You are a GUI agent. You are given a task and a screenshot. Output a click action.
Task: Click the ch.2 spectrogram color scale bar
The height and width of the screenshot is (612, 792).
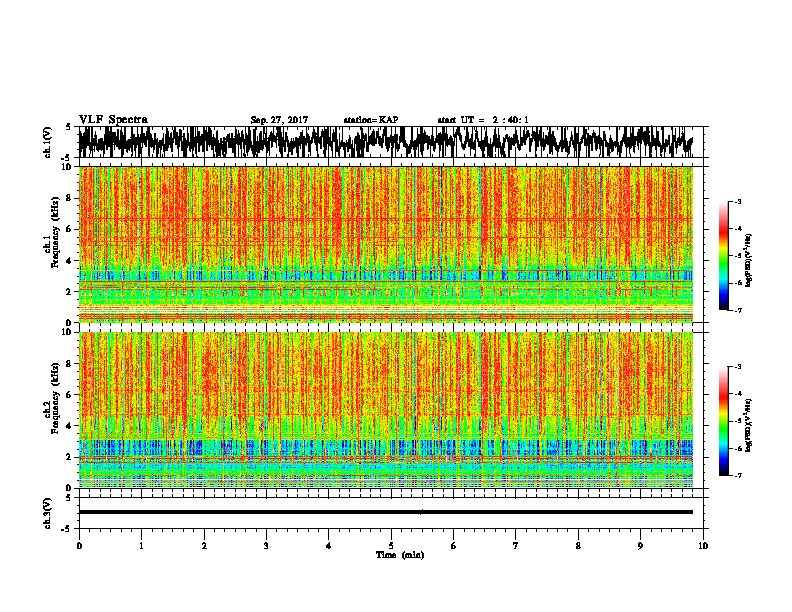click(x=724, y=421)
